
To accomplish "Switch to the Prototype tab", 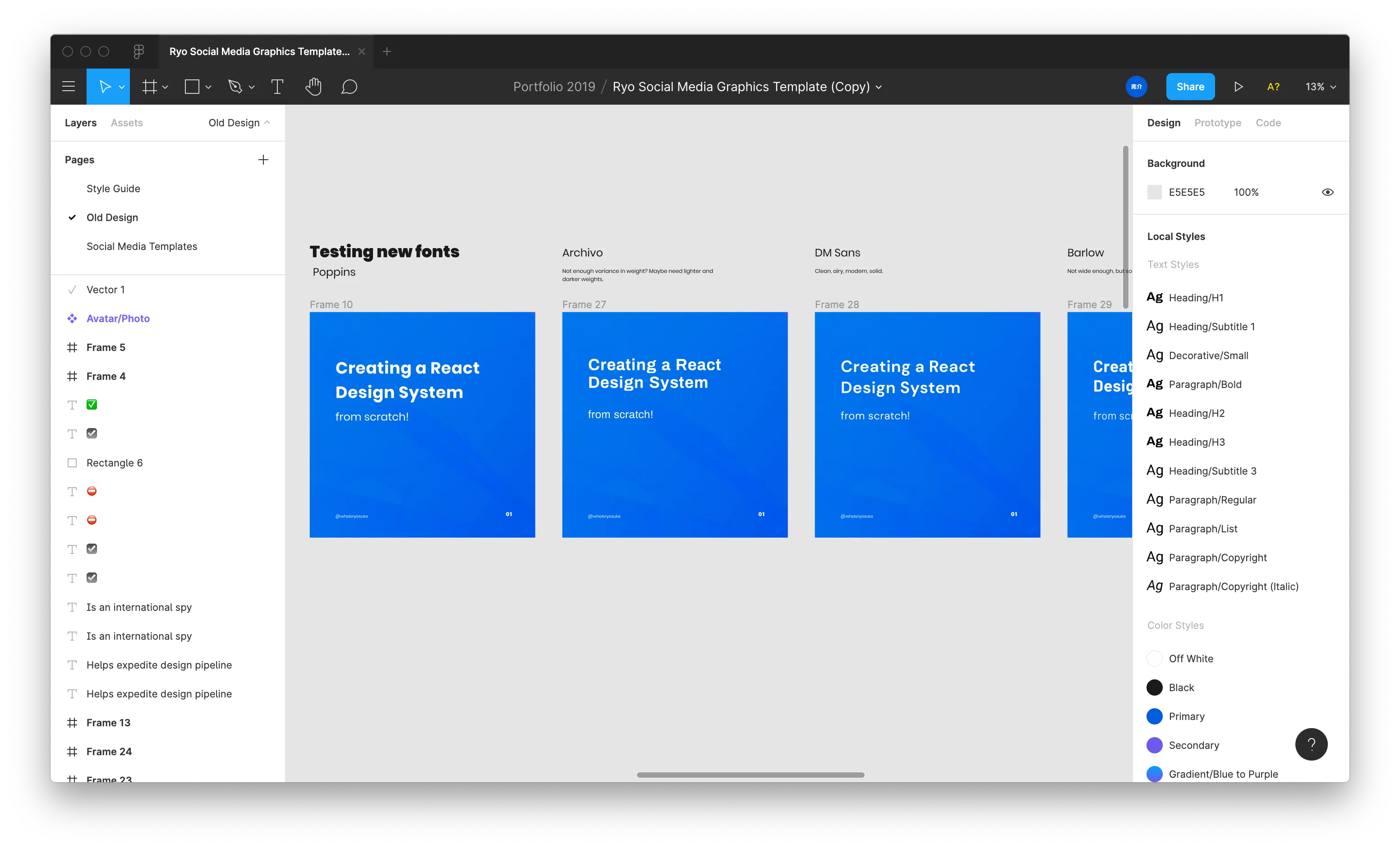I will click(1218, 122).
